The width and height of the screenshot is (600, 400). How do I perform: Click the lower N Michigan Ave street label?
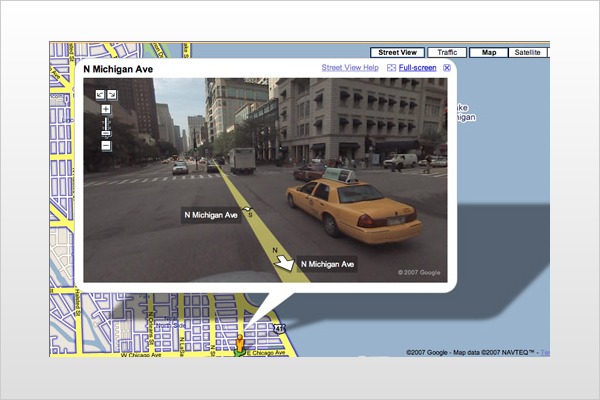point(327,264)
